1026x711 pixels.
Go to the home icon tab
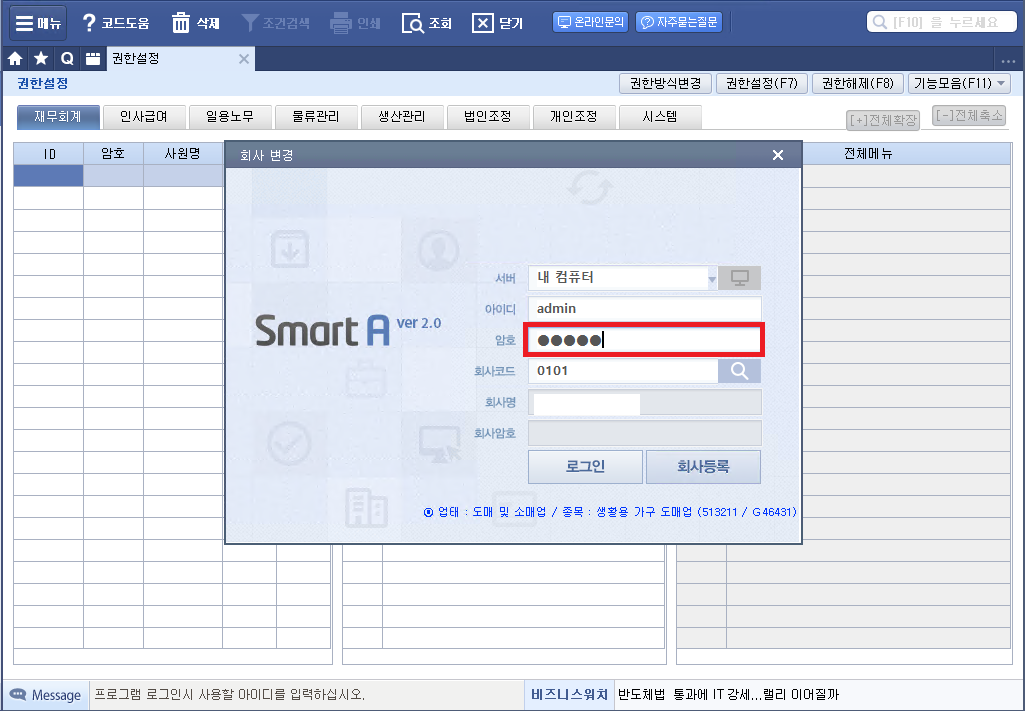coord(15,59)
